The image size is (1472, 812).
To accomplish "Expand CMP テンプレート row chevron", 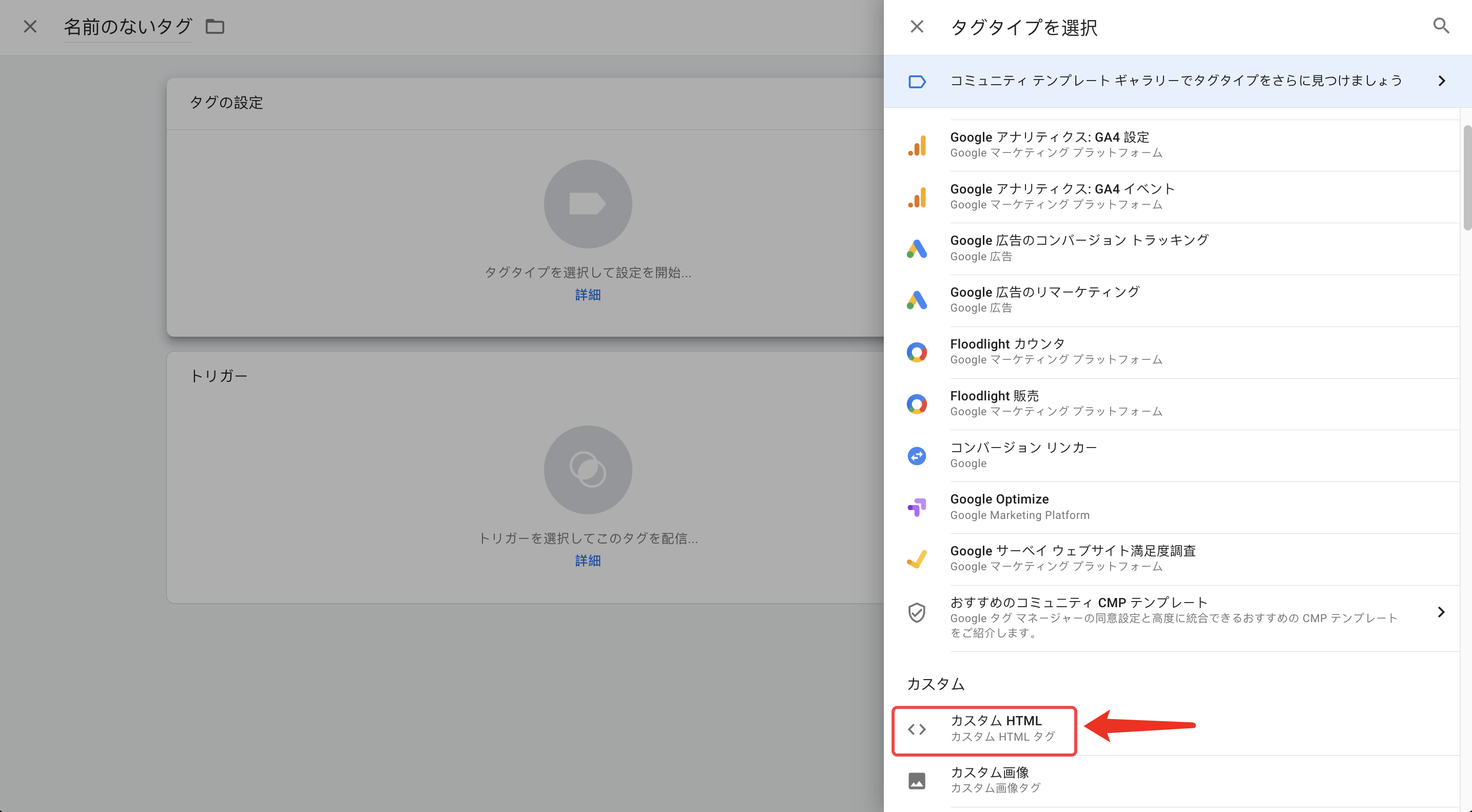I will pos(1441,612).
